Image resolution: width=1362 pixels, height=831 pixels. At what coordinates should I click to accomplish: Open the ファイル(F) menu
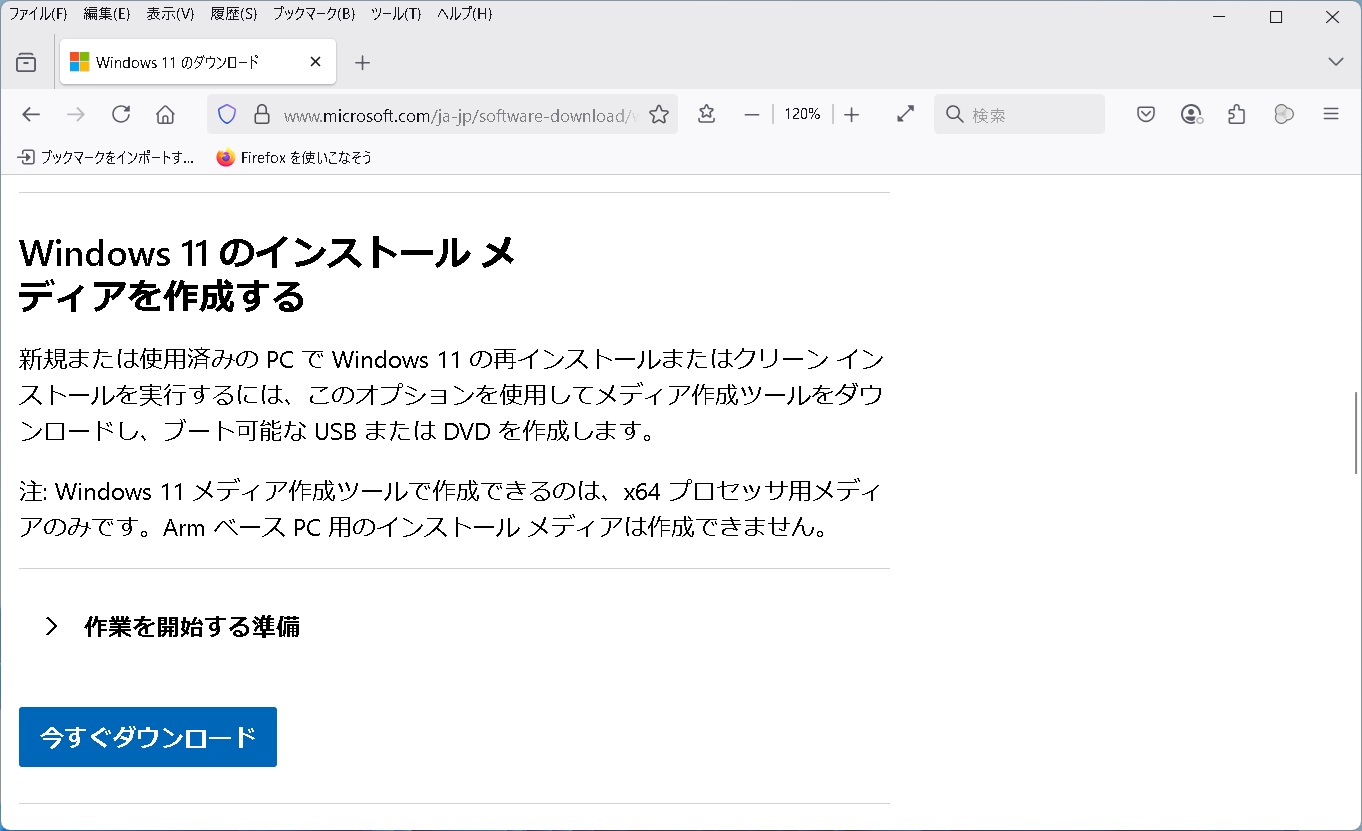38,14
